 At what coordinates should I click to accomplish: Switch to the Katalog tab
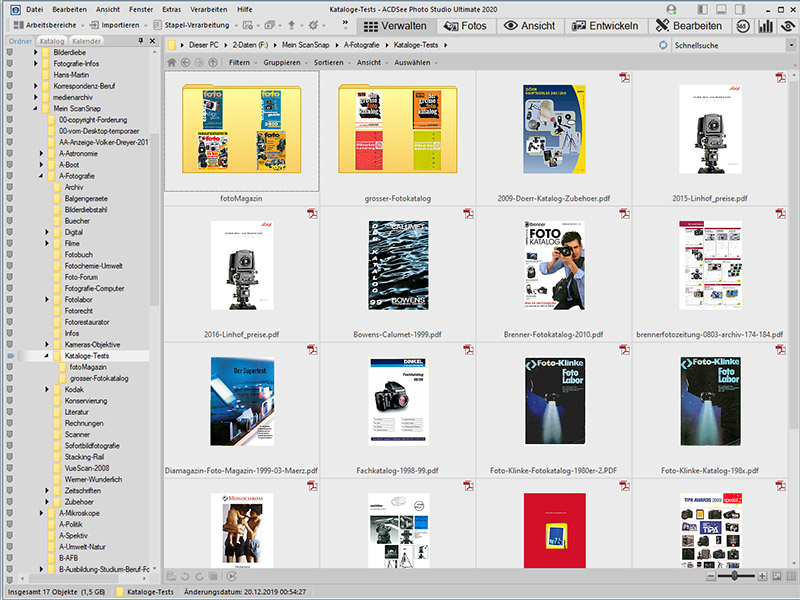tap(52, 41)
